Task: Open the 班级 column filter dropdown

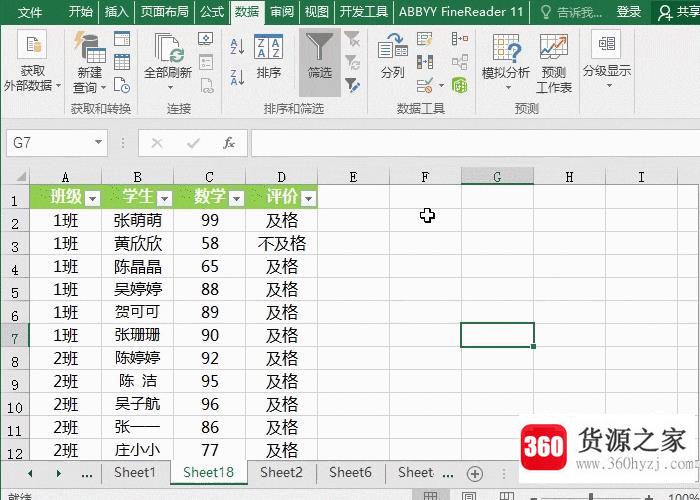Action: click(92, 199)
